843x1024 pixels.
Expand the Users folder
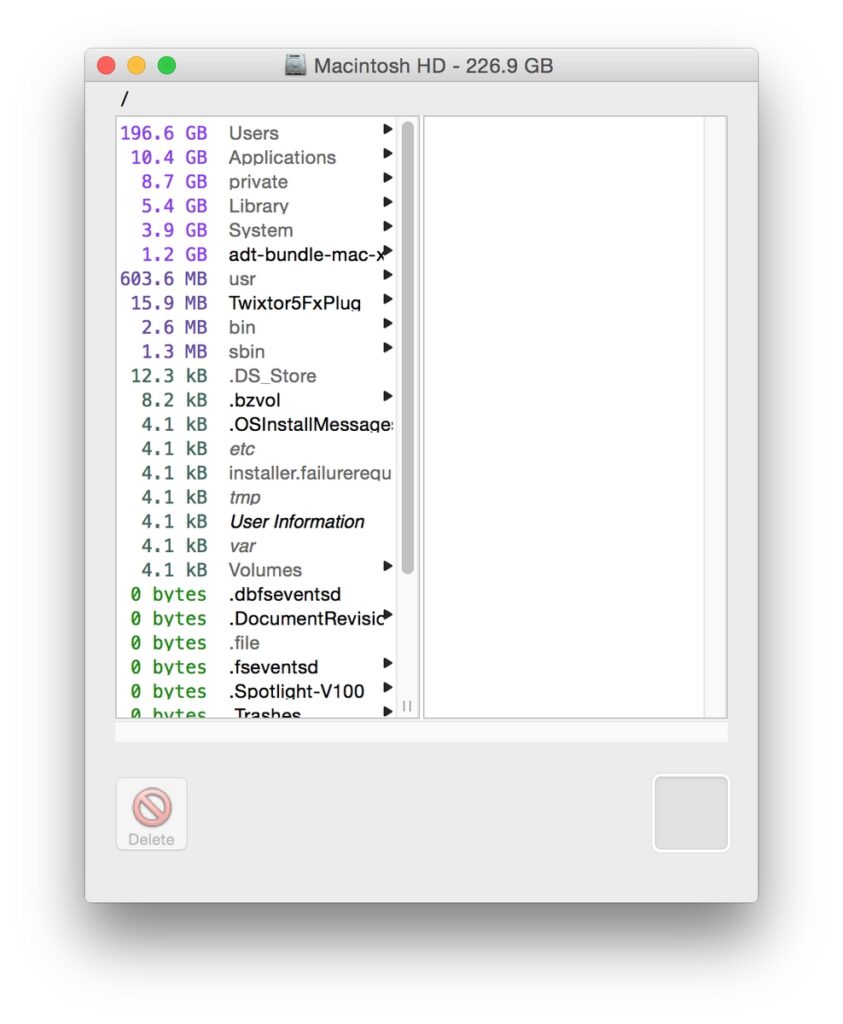(388, 132)
